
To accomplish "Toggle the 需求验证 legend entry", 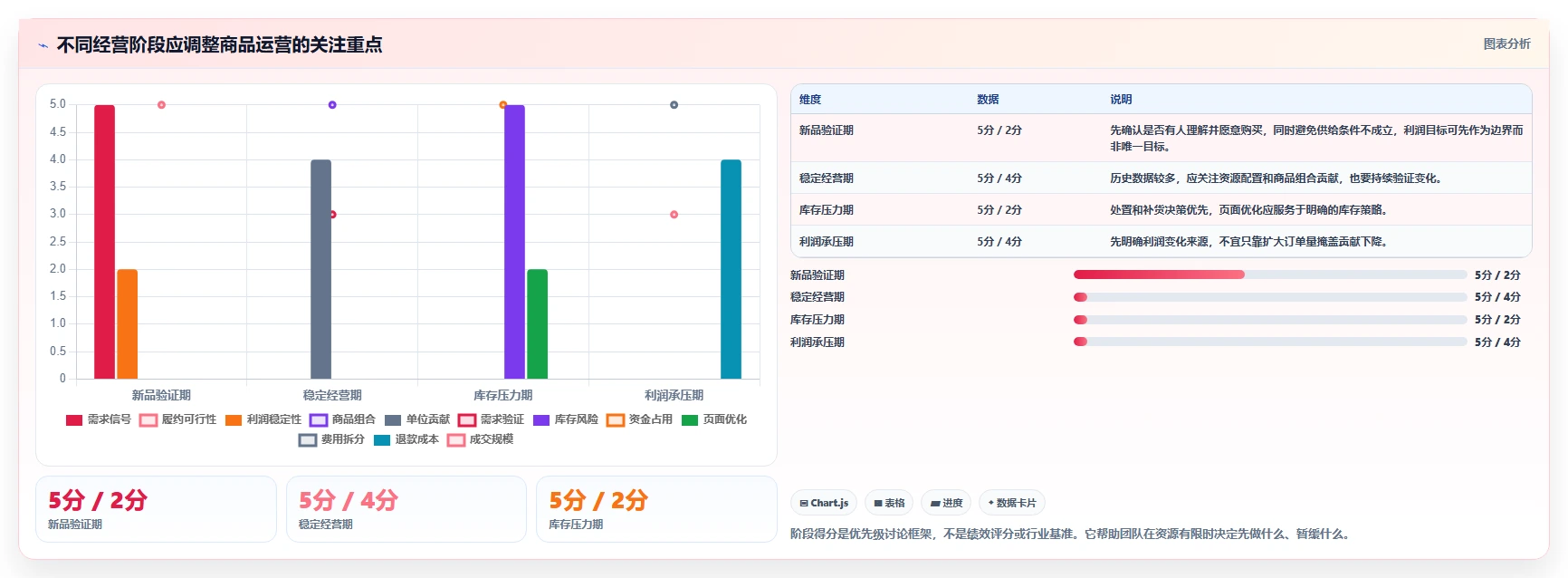I will pos(492,419).
